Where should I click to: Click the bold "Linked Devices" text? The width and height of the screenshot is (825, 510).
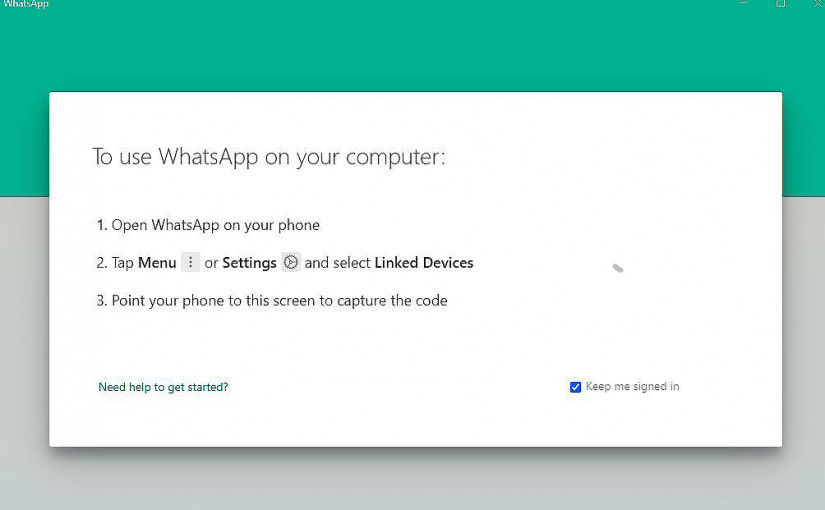[424, 263]
